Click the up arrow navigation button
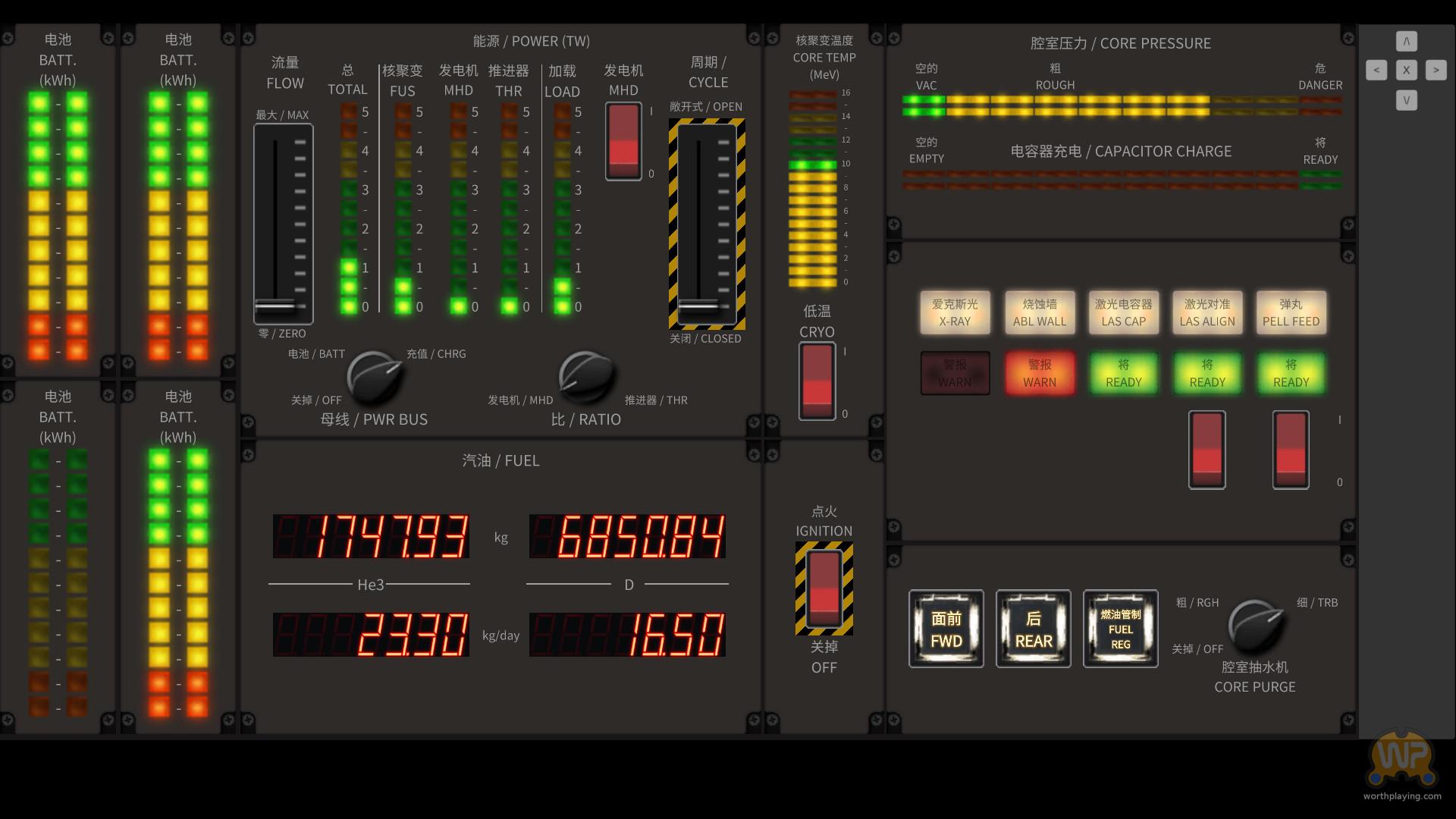Viewport: 1456px width, 819px height. tap(1406, 41)
